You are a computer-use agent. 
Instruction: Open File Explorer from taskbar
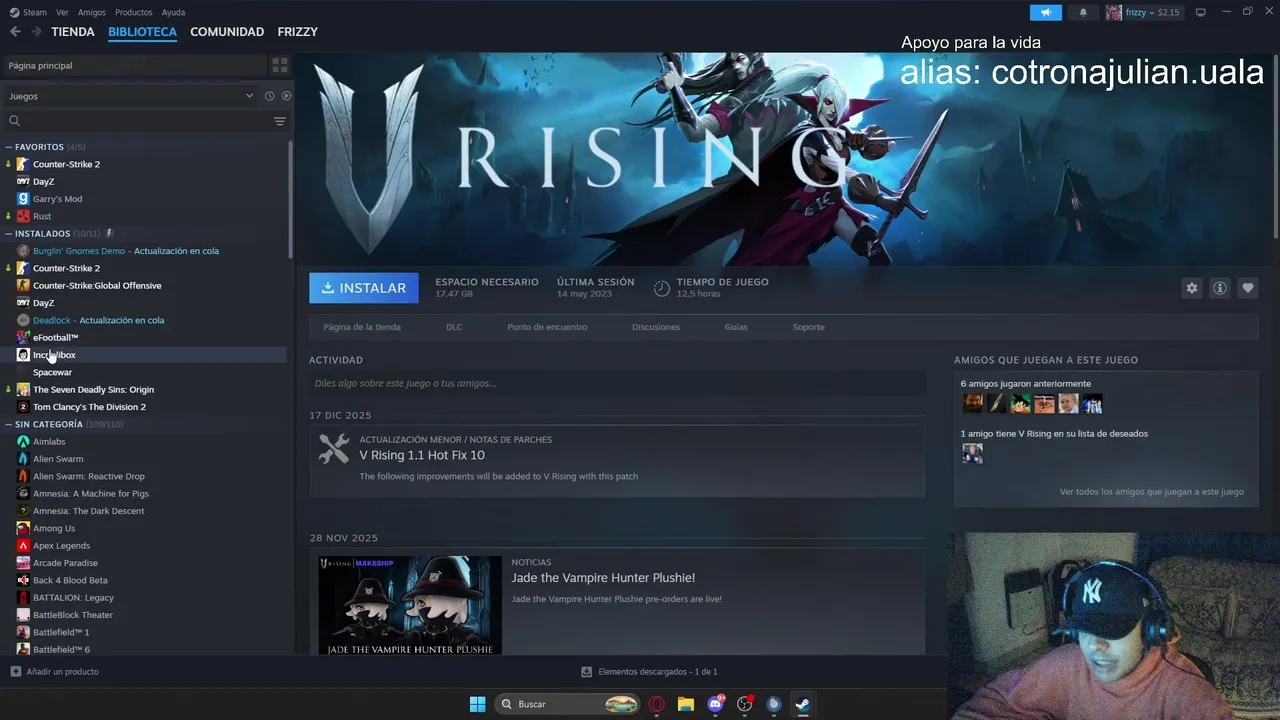point(686,704)
